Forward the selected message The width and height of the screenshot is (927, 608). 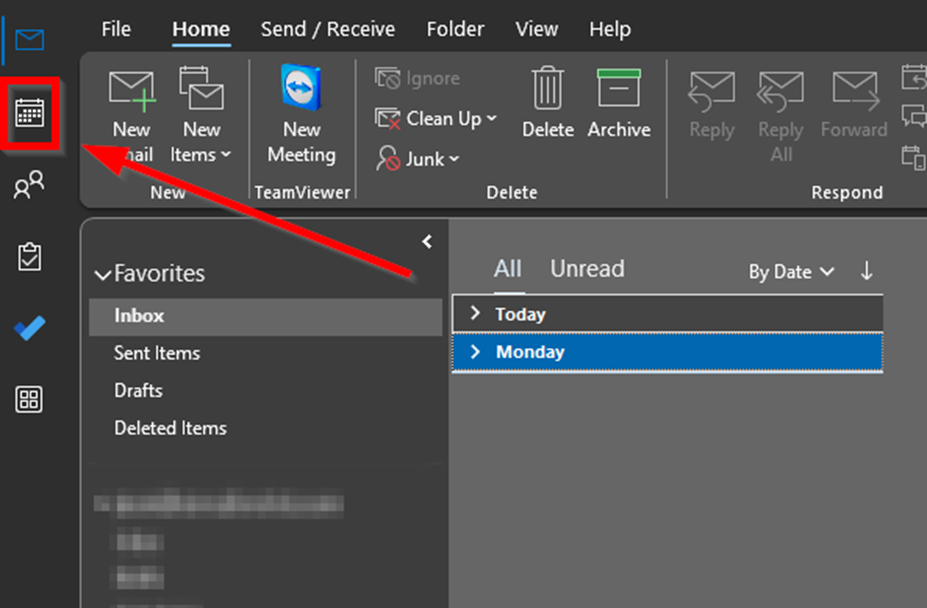[x=854, y=105]
